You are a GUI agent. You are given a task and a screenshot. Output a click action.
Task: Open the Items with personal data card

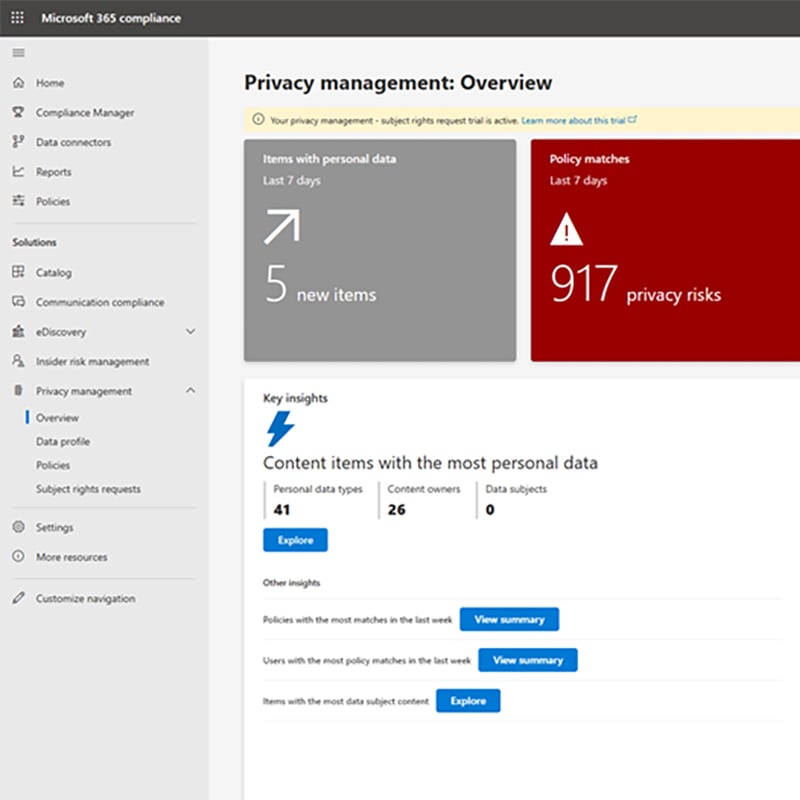380,251
